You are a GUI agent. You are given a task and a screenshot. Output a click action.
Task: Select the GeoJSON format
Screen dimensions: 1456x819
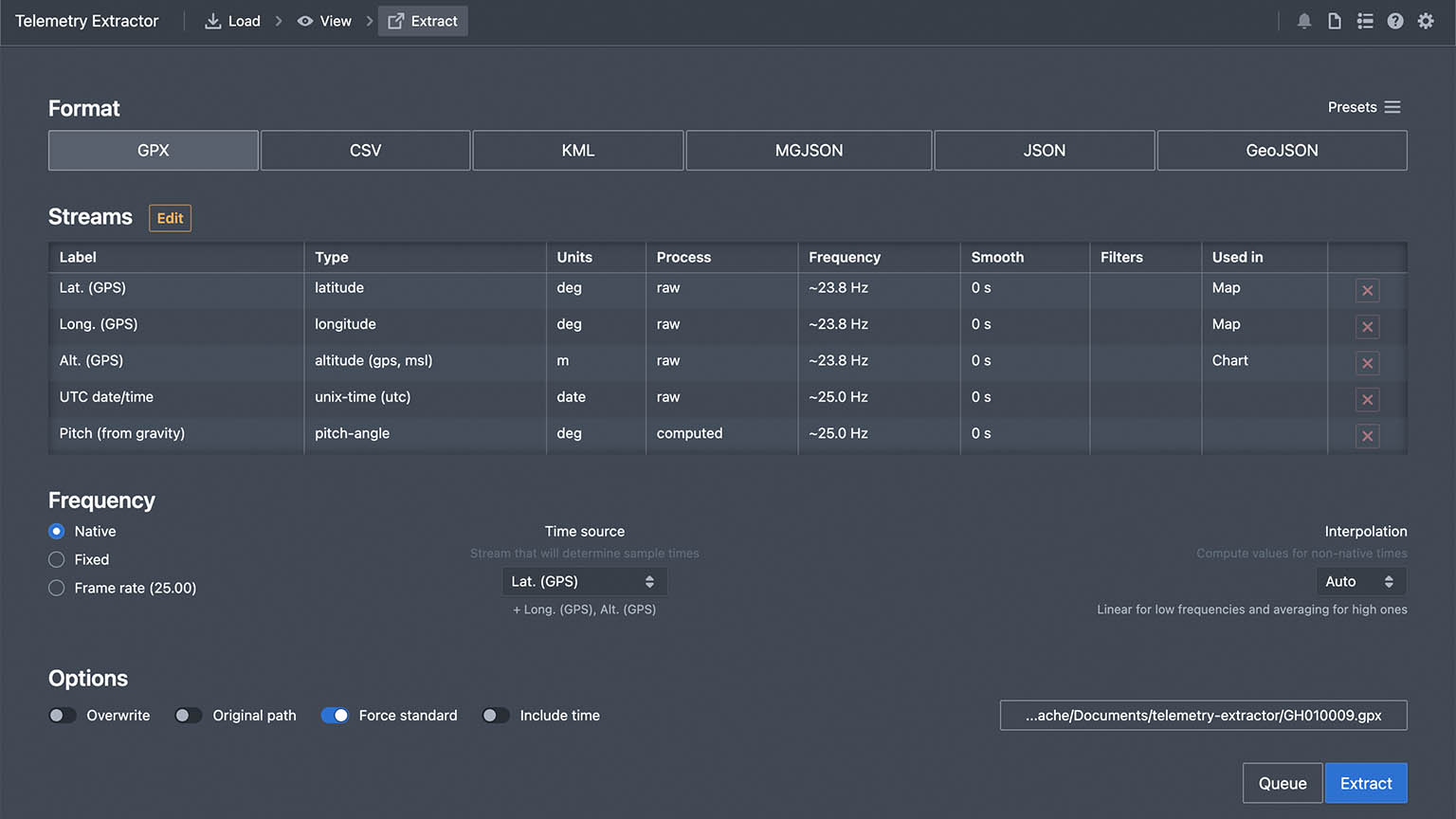[x=1283, y=151]
